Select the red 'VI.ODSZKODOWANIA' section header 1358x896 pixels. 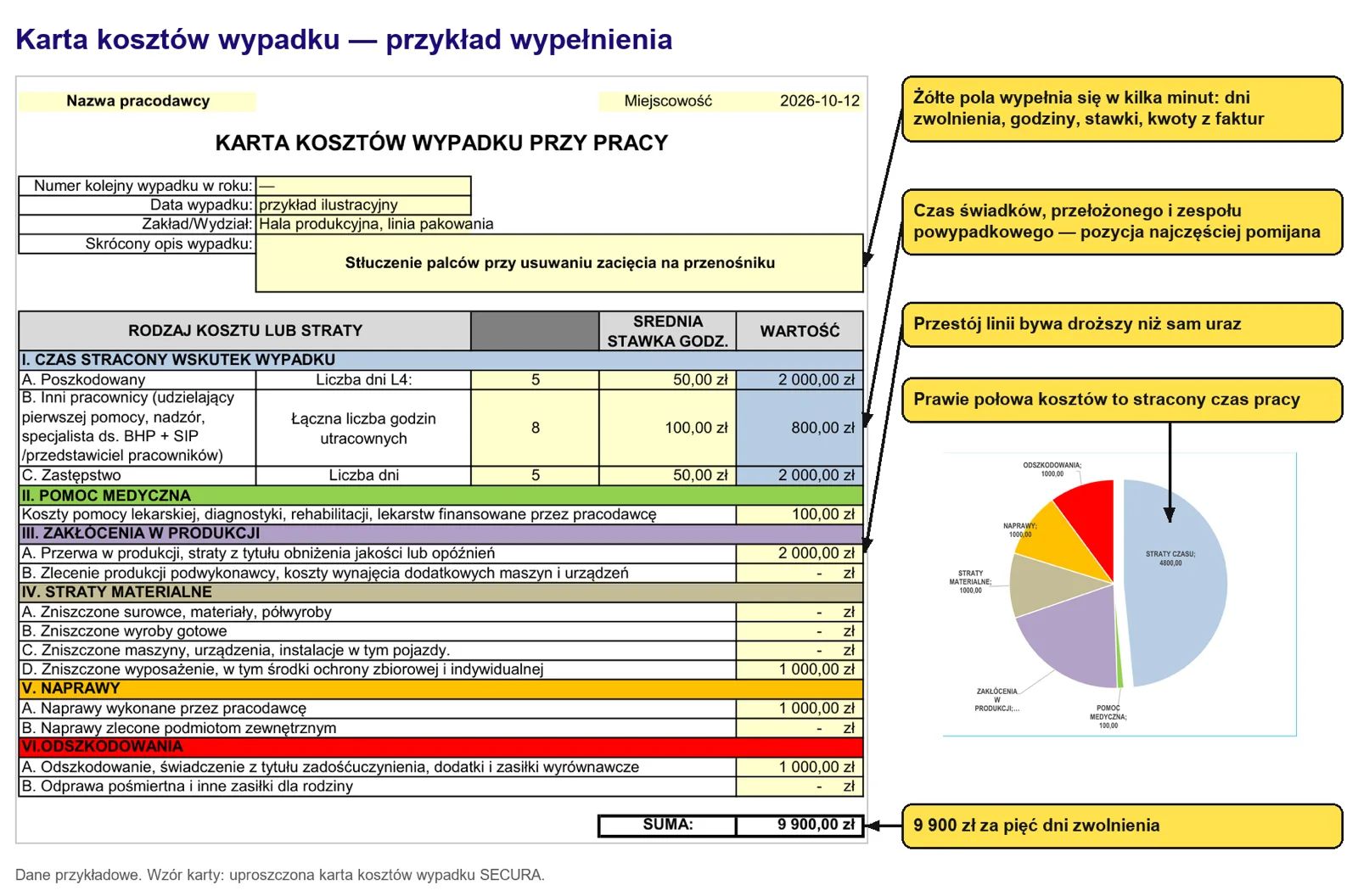[441, 747]
